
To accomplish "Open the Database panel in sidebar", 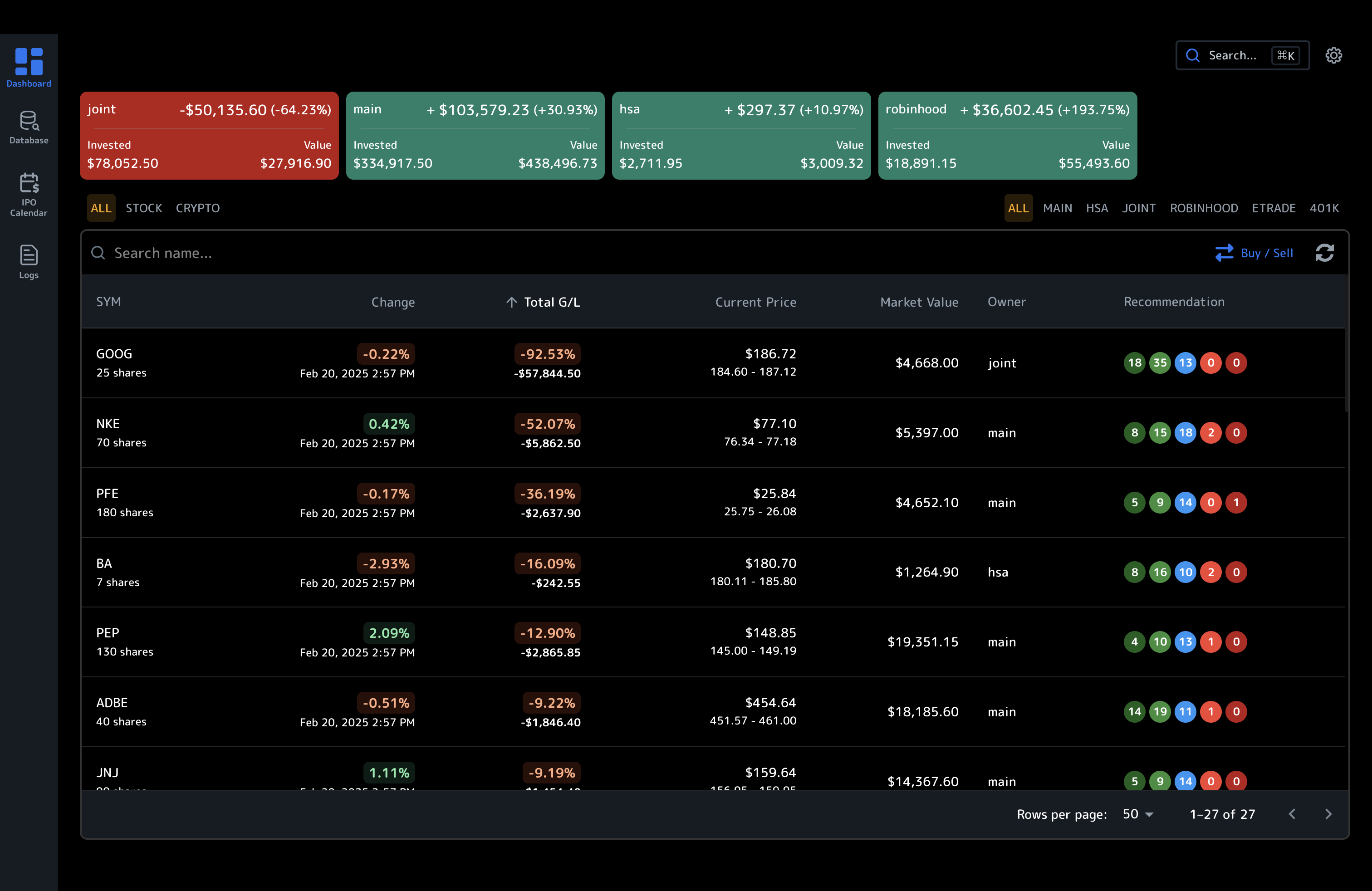I will coord(28,127).
